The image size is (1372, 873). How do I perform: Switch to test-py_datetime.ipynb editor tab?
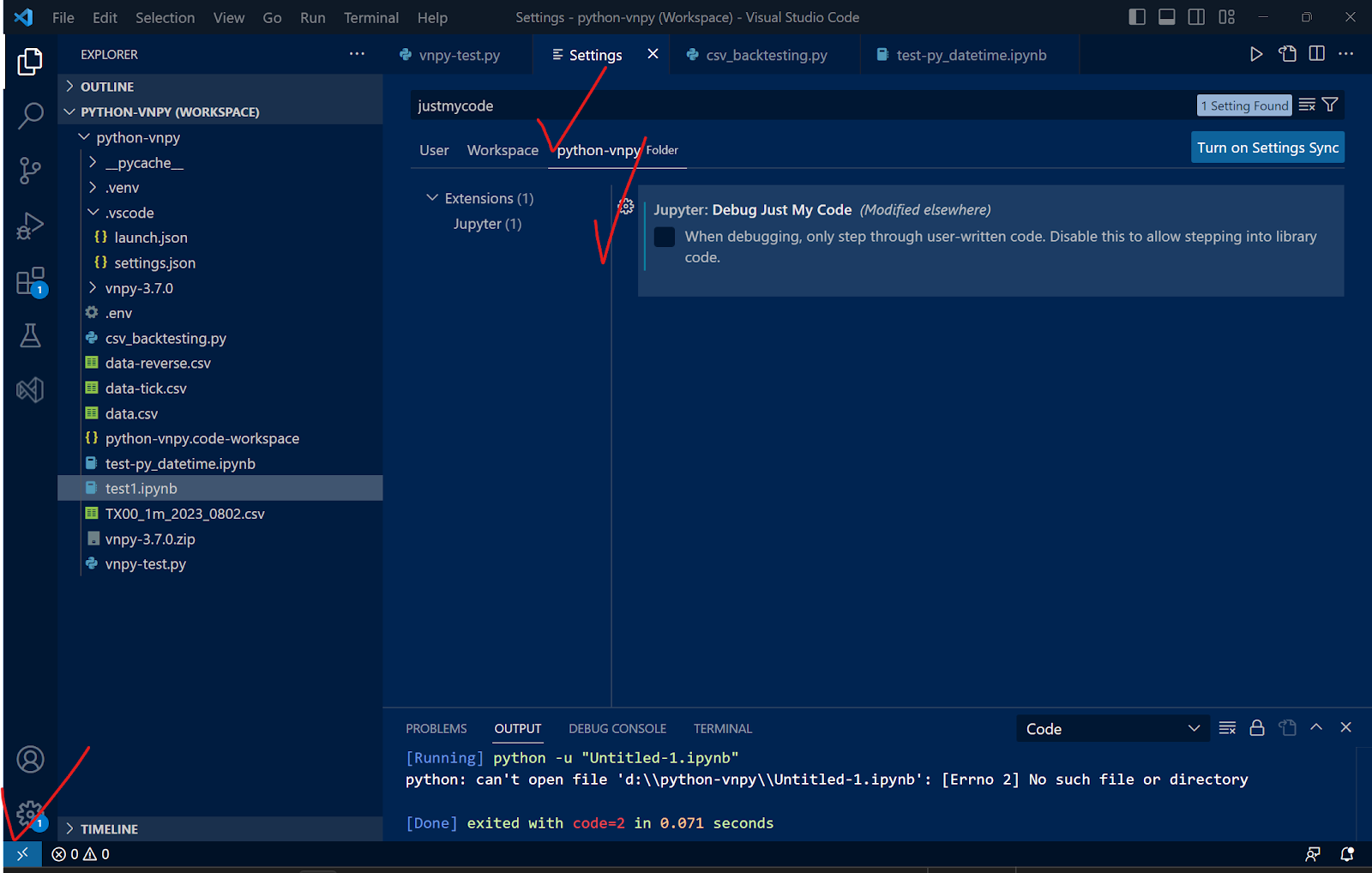(x=971, y=55)
